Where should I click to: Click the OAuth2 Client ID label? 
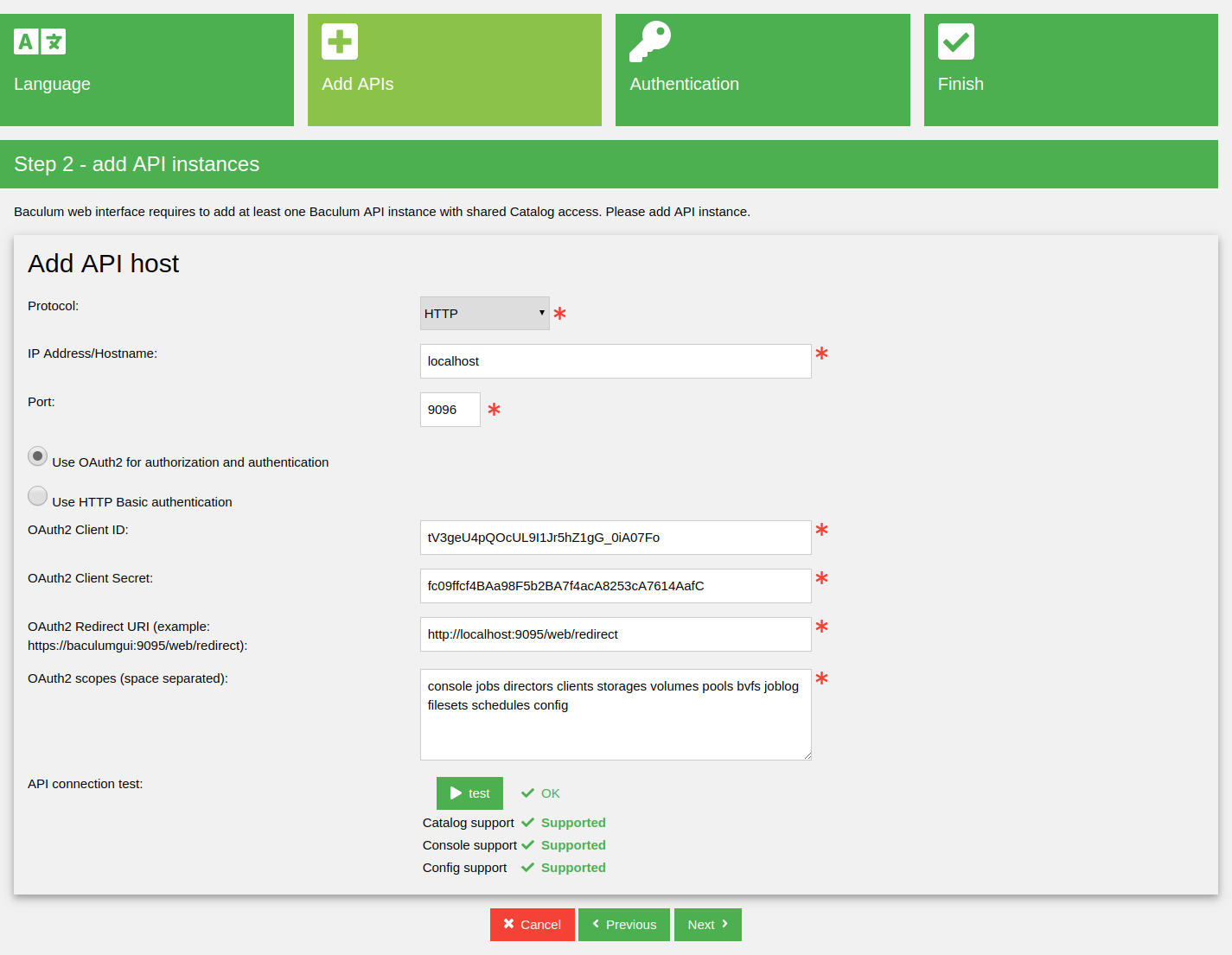coord(78,530)
